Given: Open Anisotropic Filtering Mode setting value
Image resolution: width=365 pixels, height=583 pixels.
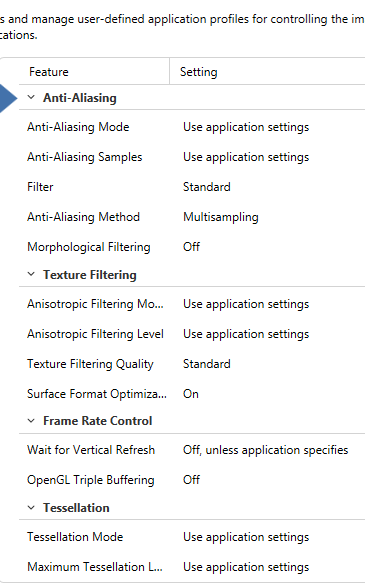Looking at the screenshot, I should (x=246, y=304).
